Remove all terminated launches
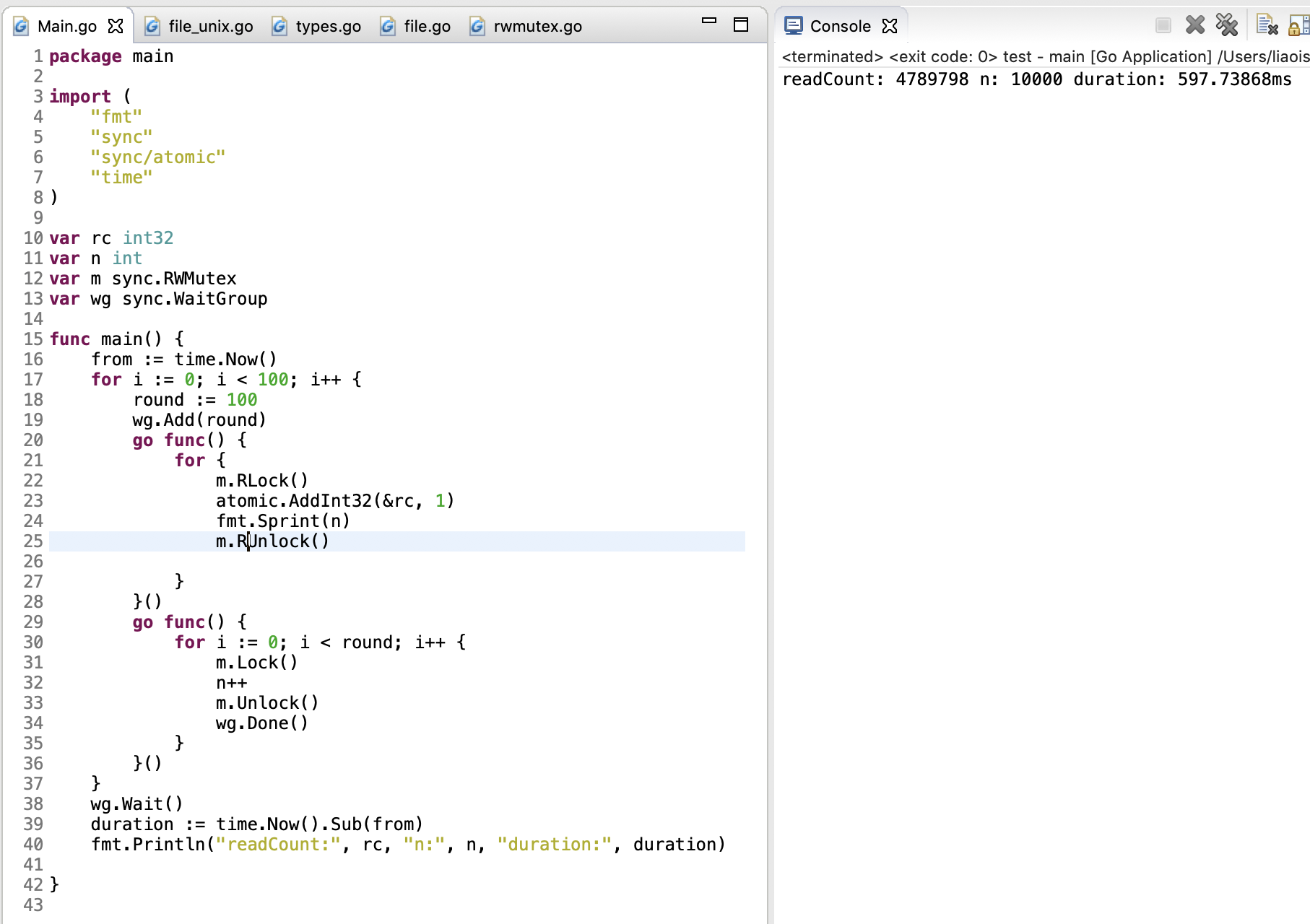 [1226, 26]
